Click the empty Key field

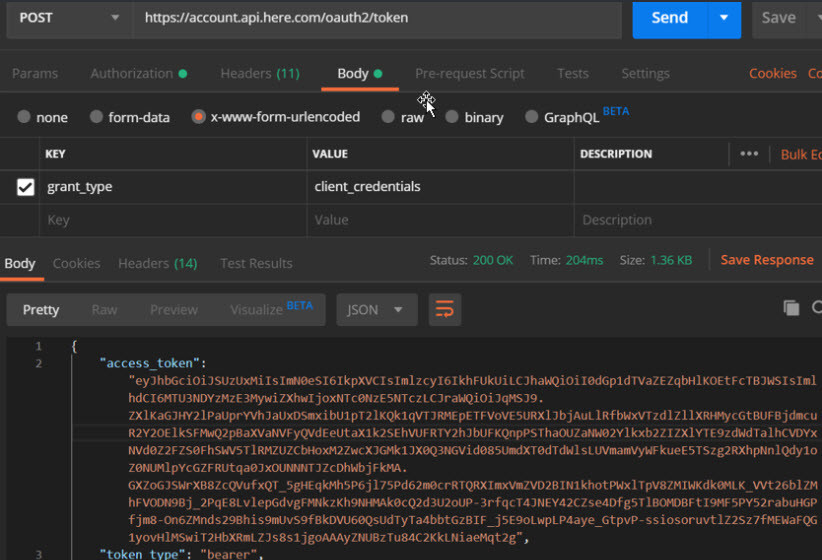point(173,220)
